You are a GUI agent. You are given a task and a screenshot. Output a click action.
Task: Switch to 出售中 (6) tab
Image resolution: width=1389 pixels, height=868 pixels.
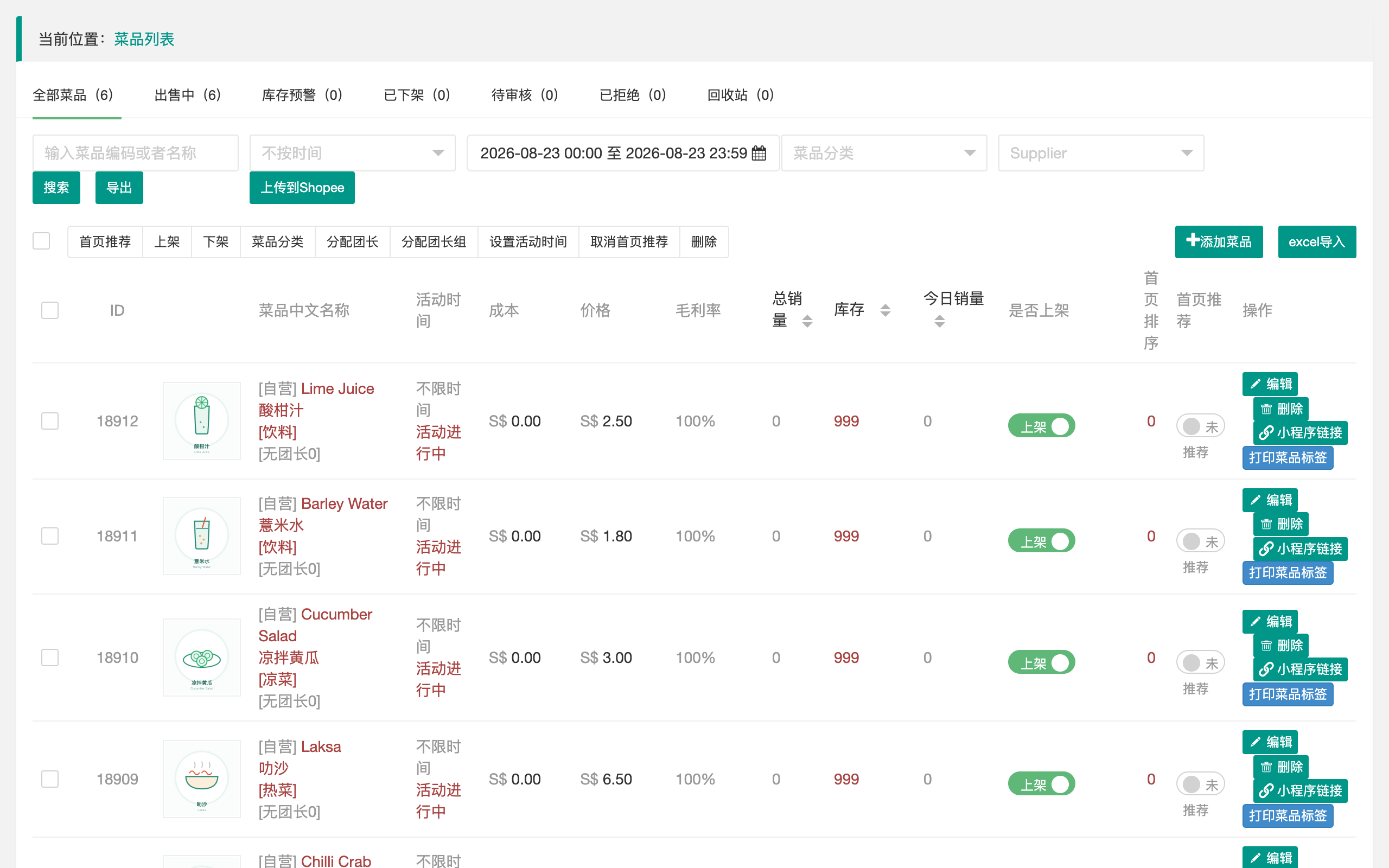(188, 95)
